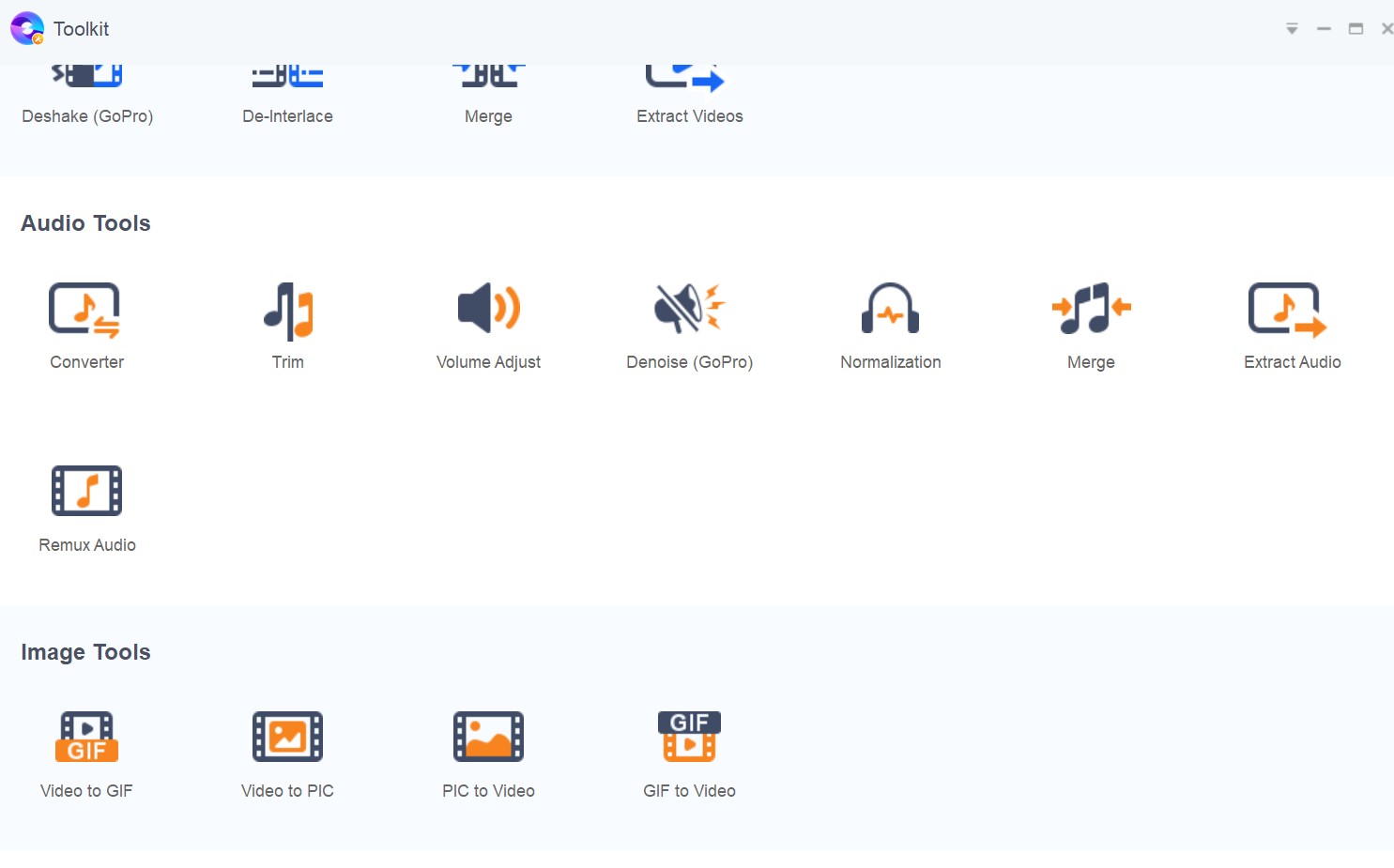
Task: Open the De-Interlace video tool
Action: pyautogui.click(x=287, y=96)
